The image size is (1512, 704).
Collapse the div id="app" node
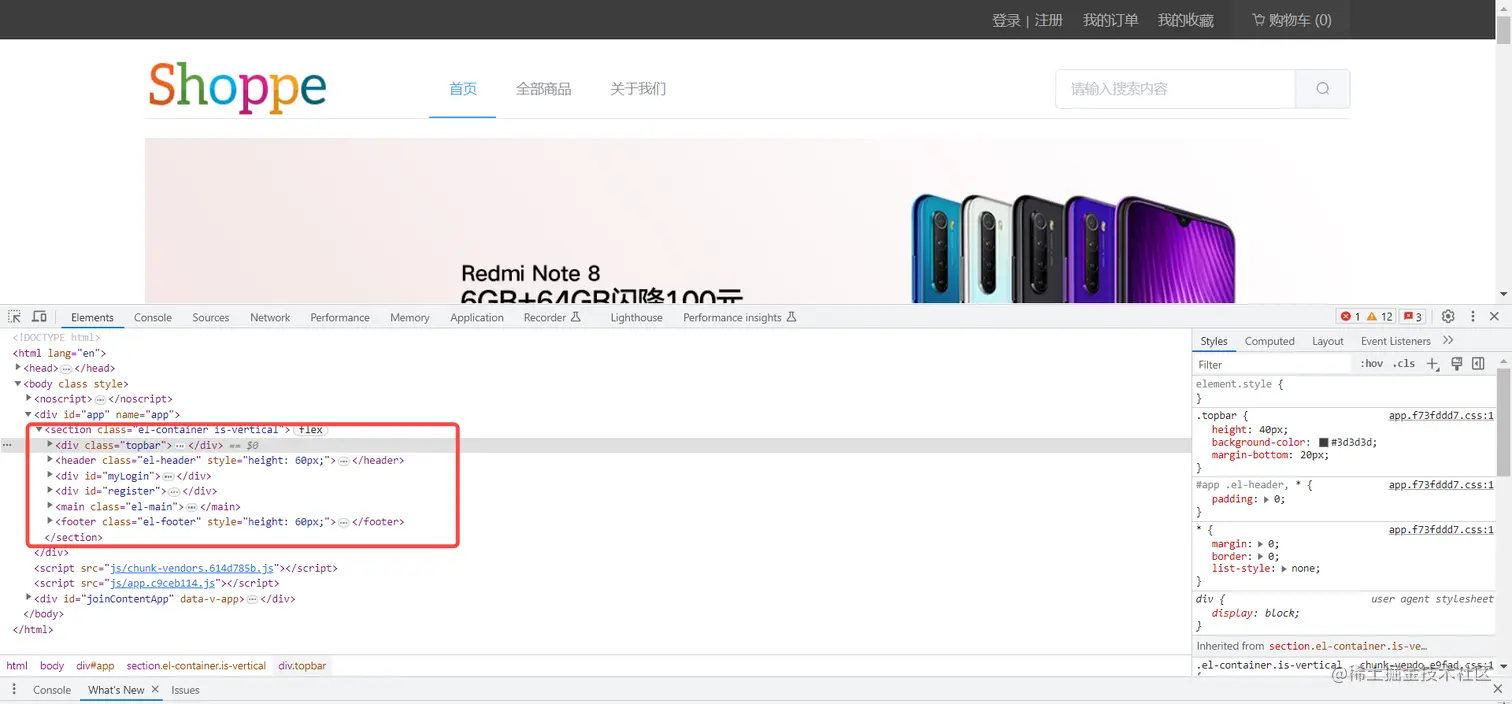29,414
